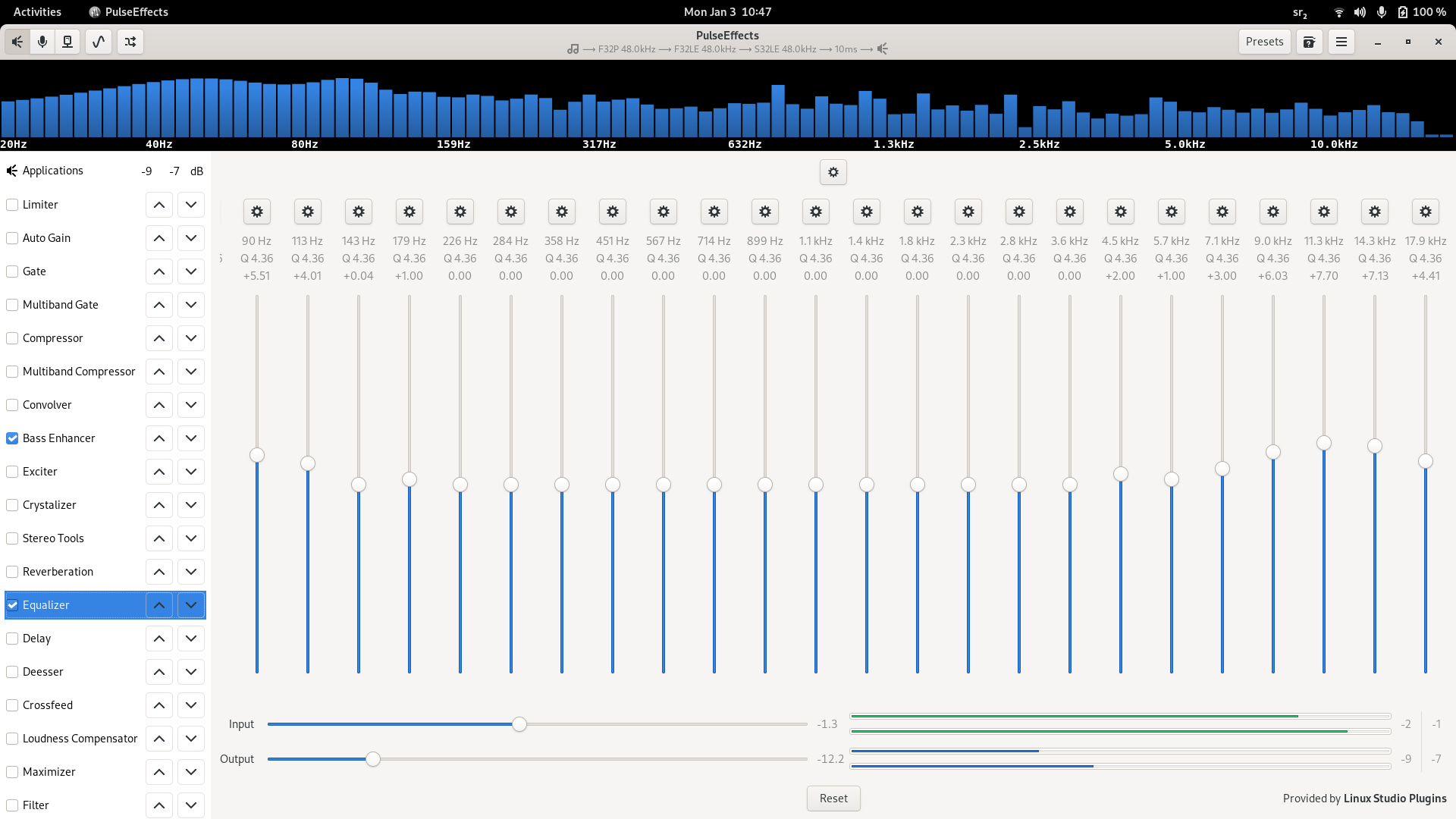Image resolution: width=1456 pixels, height=819 pixels.
Task: Click the sine wave test signal icon
Action: (x=99, y=42)
